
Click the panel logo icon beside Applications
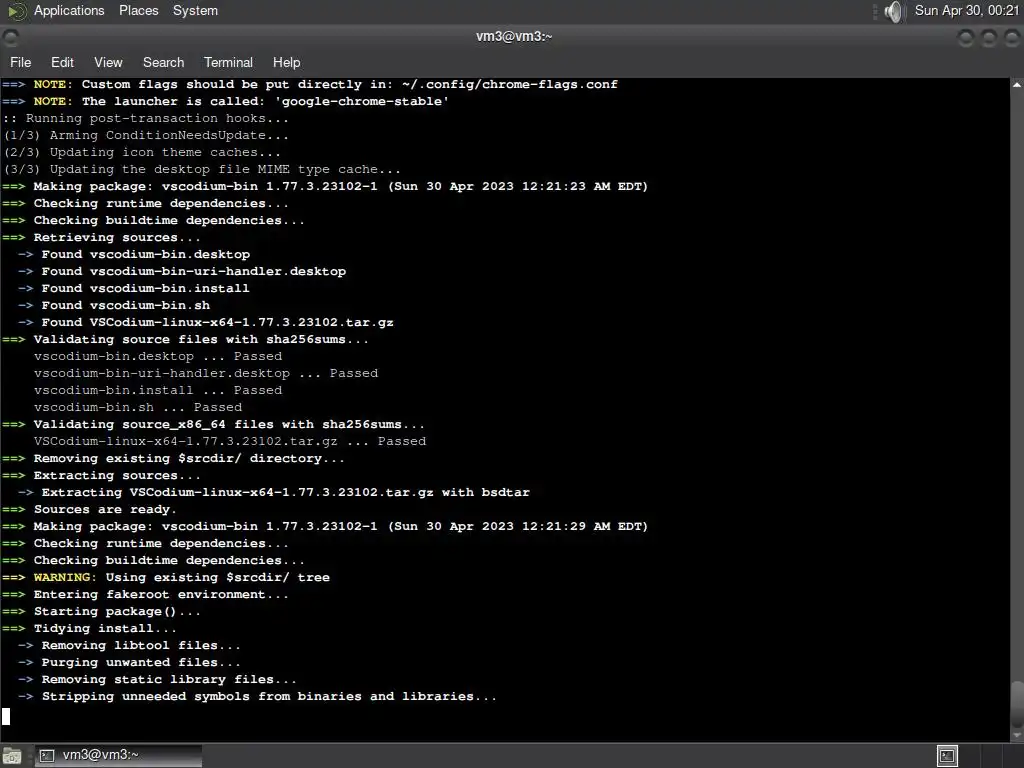(16, 11)
